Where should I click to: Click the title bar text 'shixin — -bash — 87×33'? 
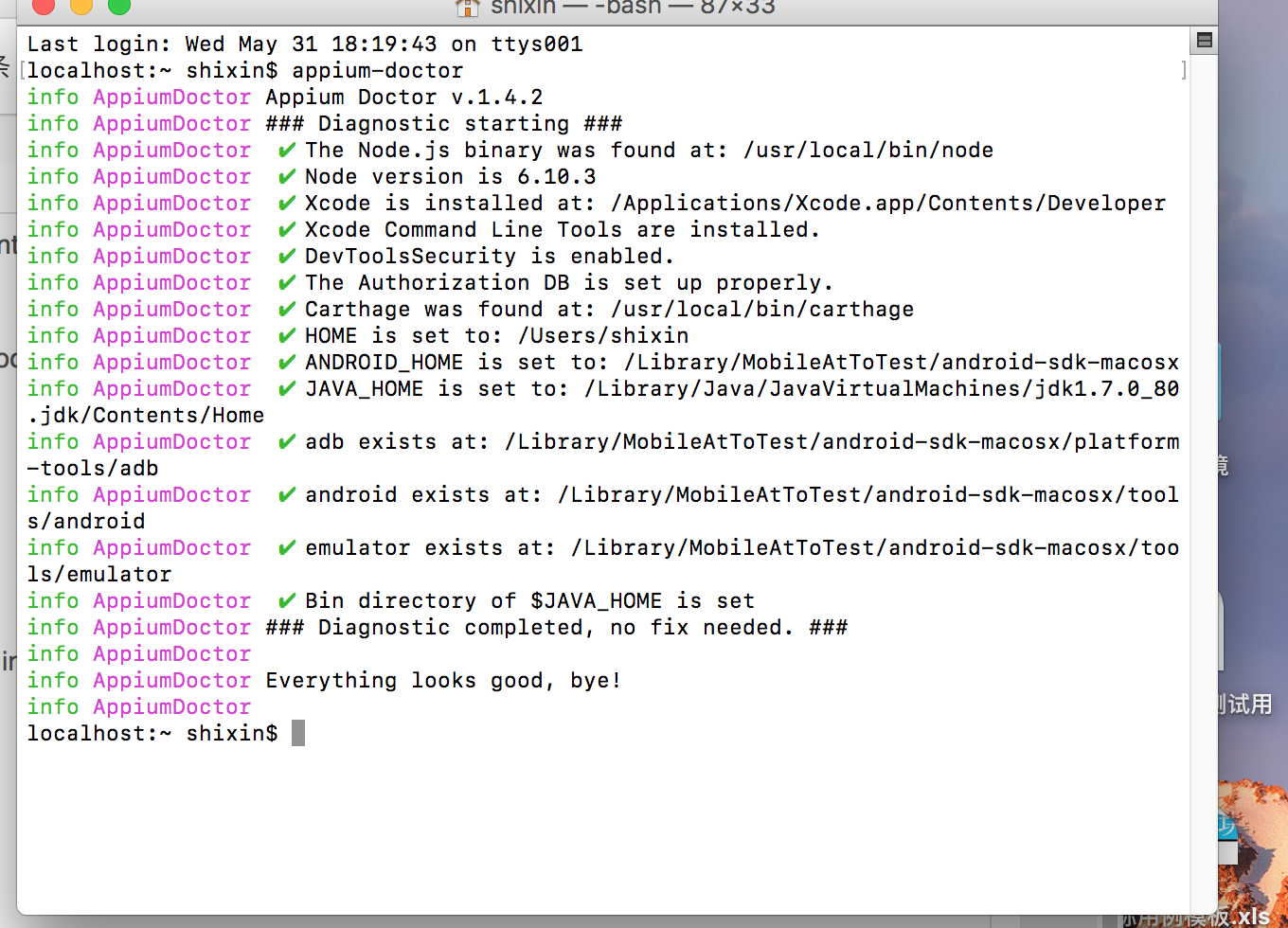pyautogui.click(x=634, y=8)
